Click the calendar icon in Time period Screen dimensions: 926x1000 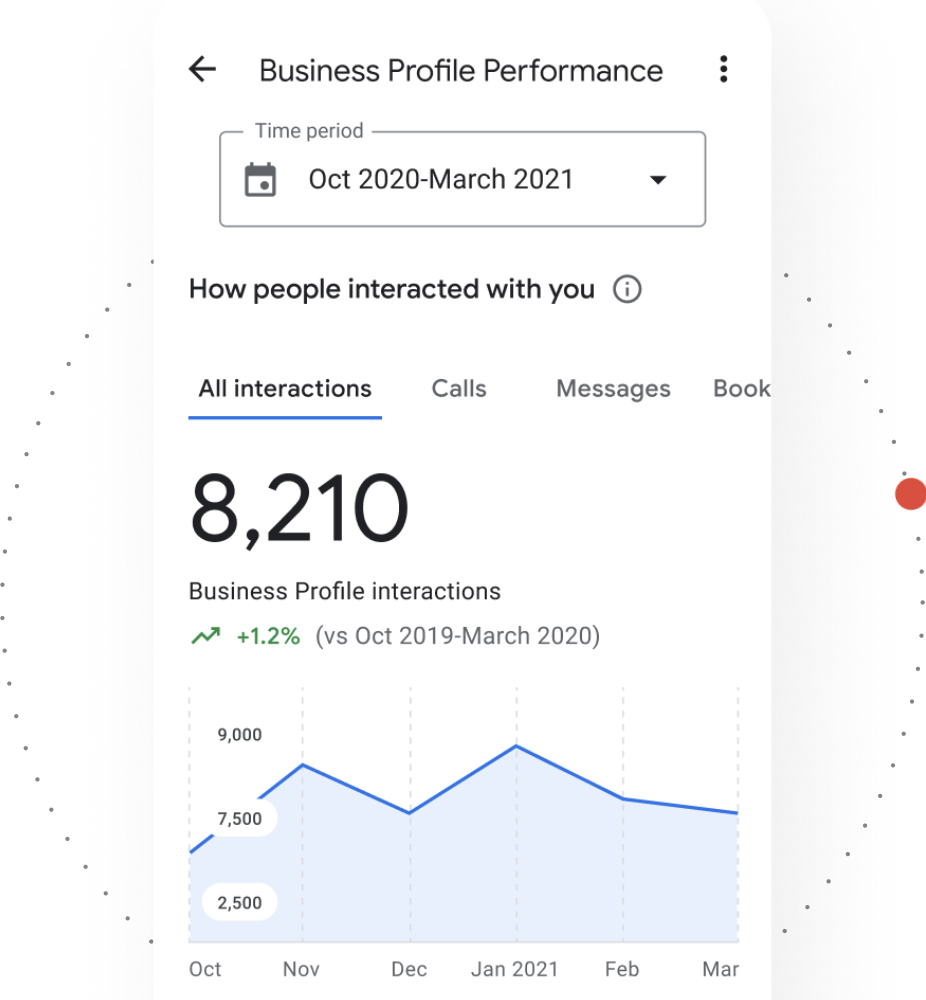tap(260, 180)
